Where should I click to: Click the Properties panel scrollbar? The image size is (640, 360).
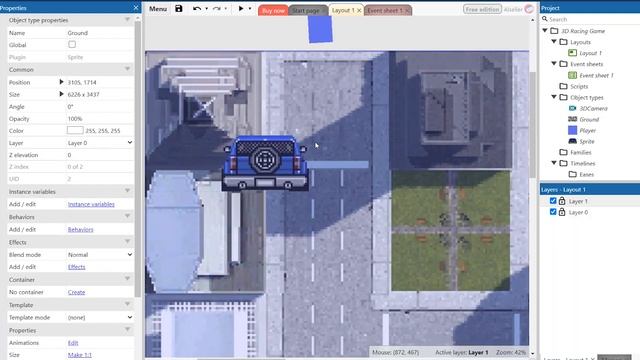coord(138,159)
